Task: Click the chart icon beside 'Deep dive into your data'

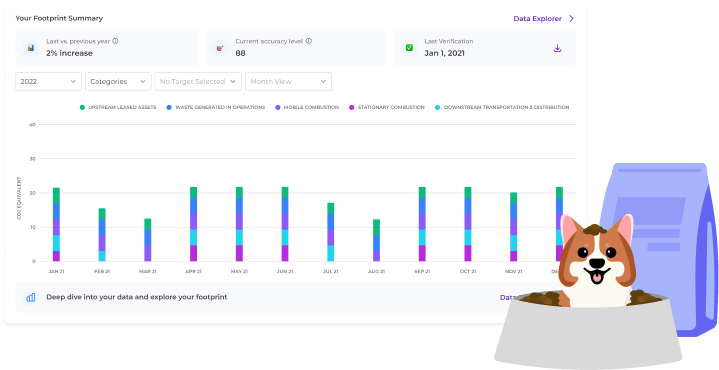Action: tap(31, 297)
